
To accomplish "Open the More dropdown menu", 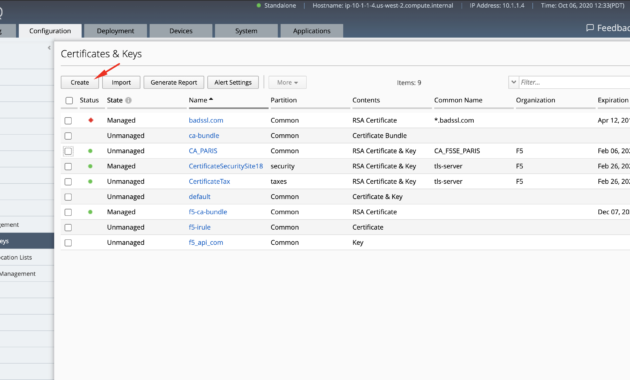I will pos(287,82).
